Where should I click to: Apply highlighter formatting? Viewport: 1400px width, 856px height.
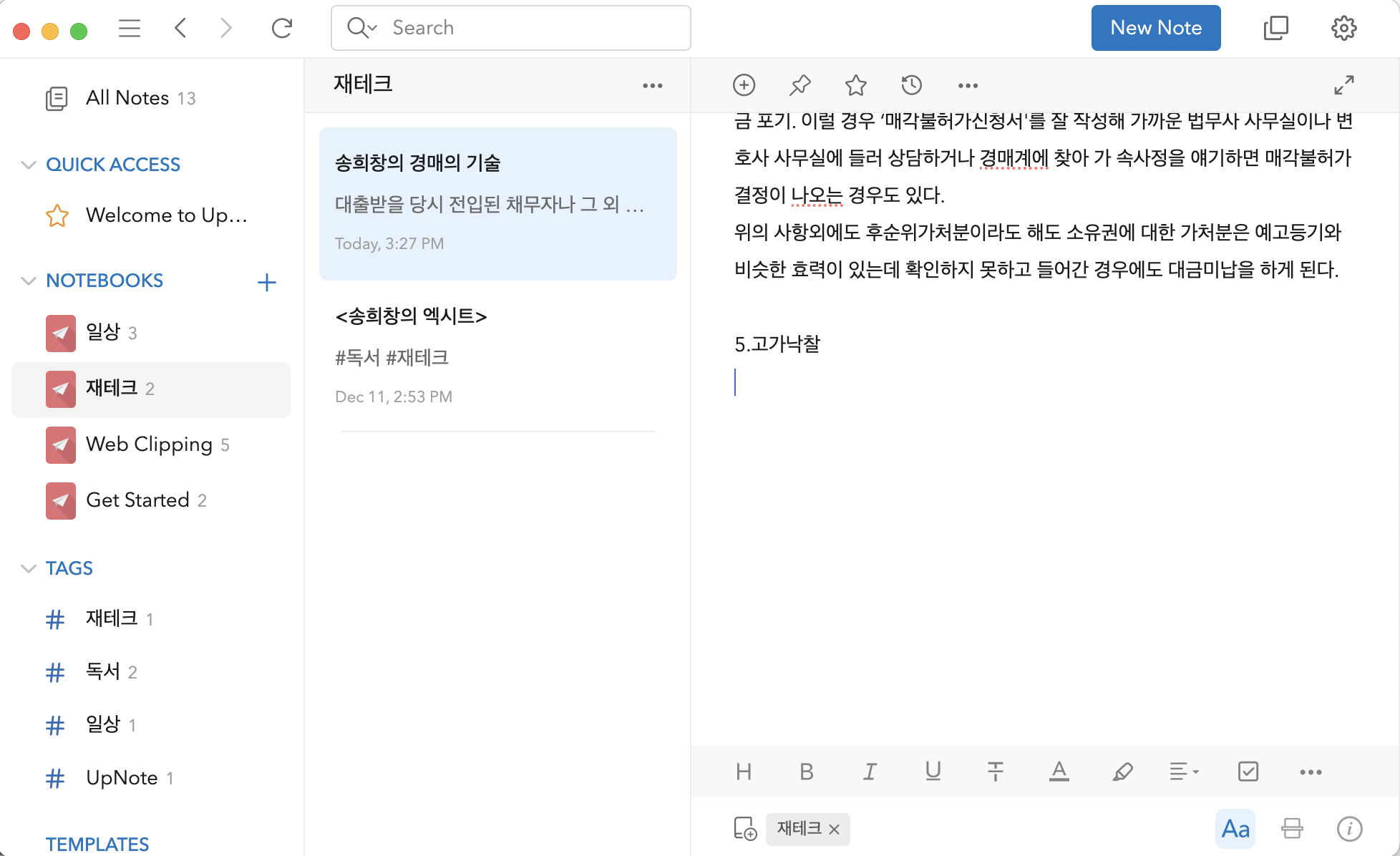click(1122, 772)
